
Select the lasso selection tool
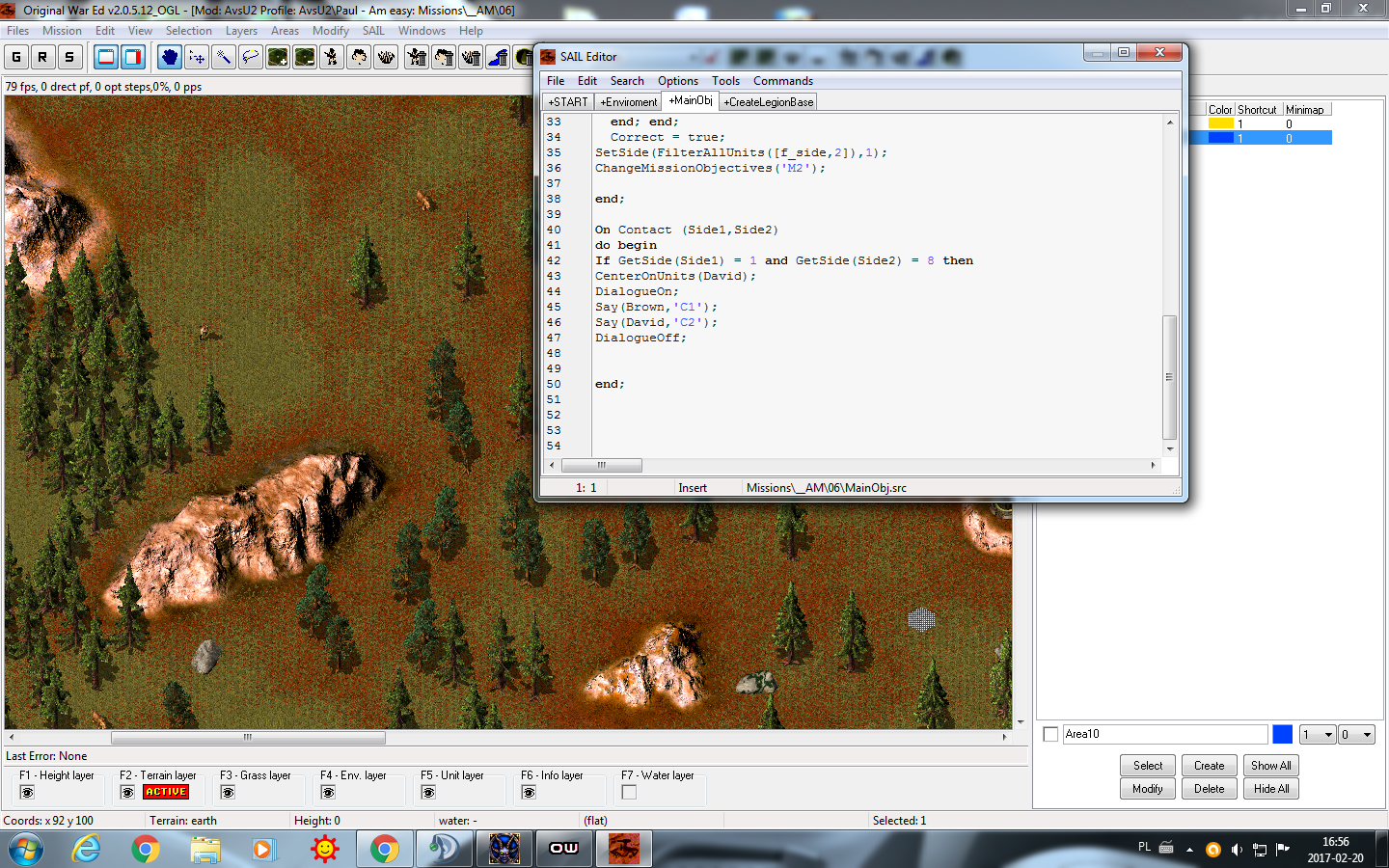tap(251, 57)
